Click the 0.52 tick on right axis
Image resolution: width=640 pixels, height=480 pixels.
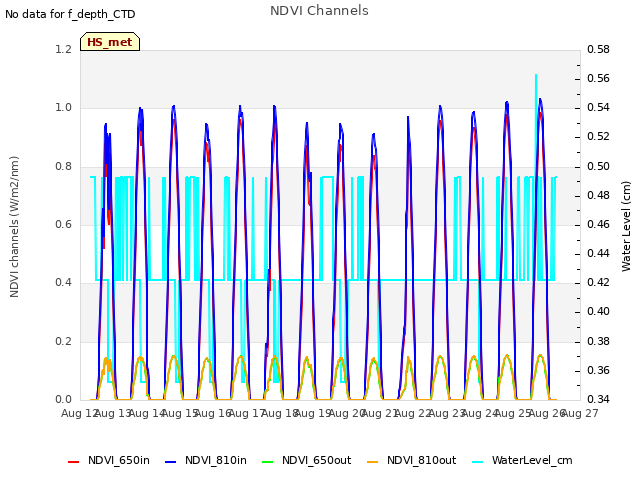598,136
